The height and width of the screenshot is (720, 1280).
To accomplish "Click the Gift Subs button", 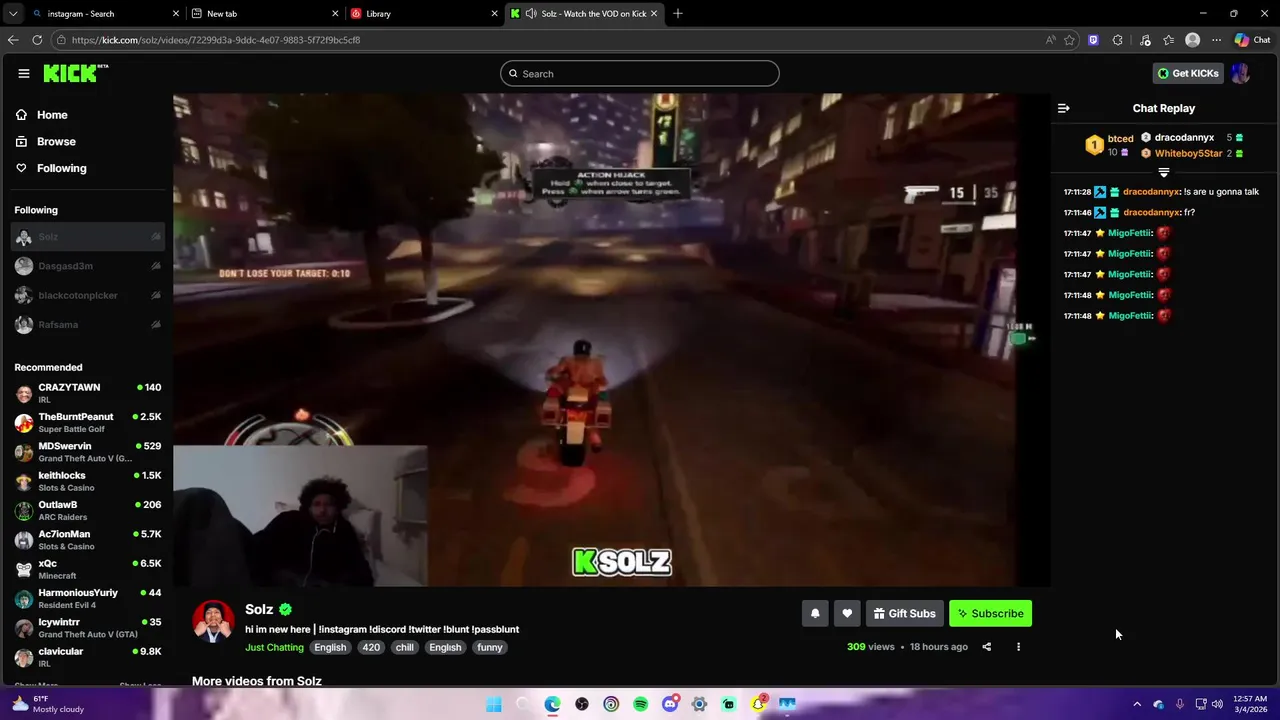I will pos(904,614).
